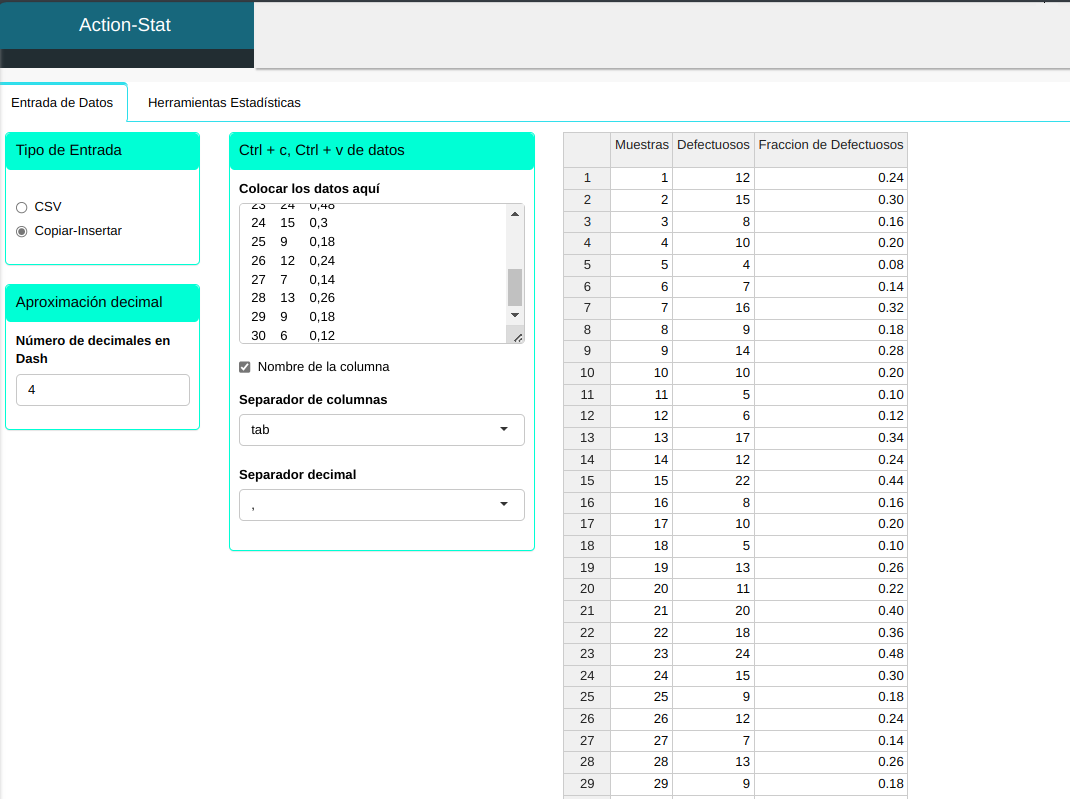Viewport: 1070px width, 799px height.
Task: Open the Separador de columnas dropdown
Action: coord(381,430)
